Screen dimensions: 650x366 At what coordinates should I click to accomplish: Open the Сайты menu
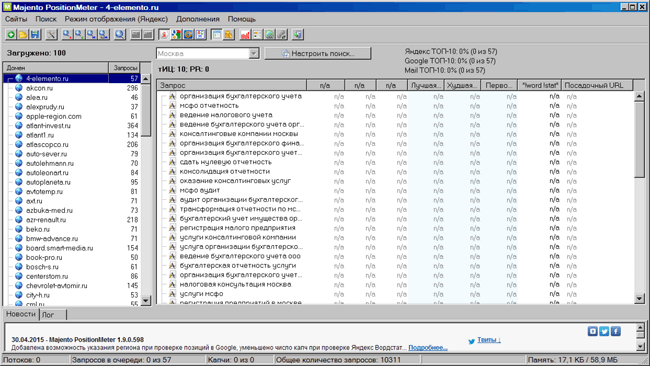pos(16,19)
